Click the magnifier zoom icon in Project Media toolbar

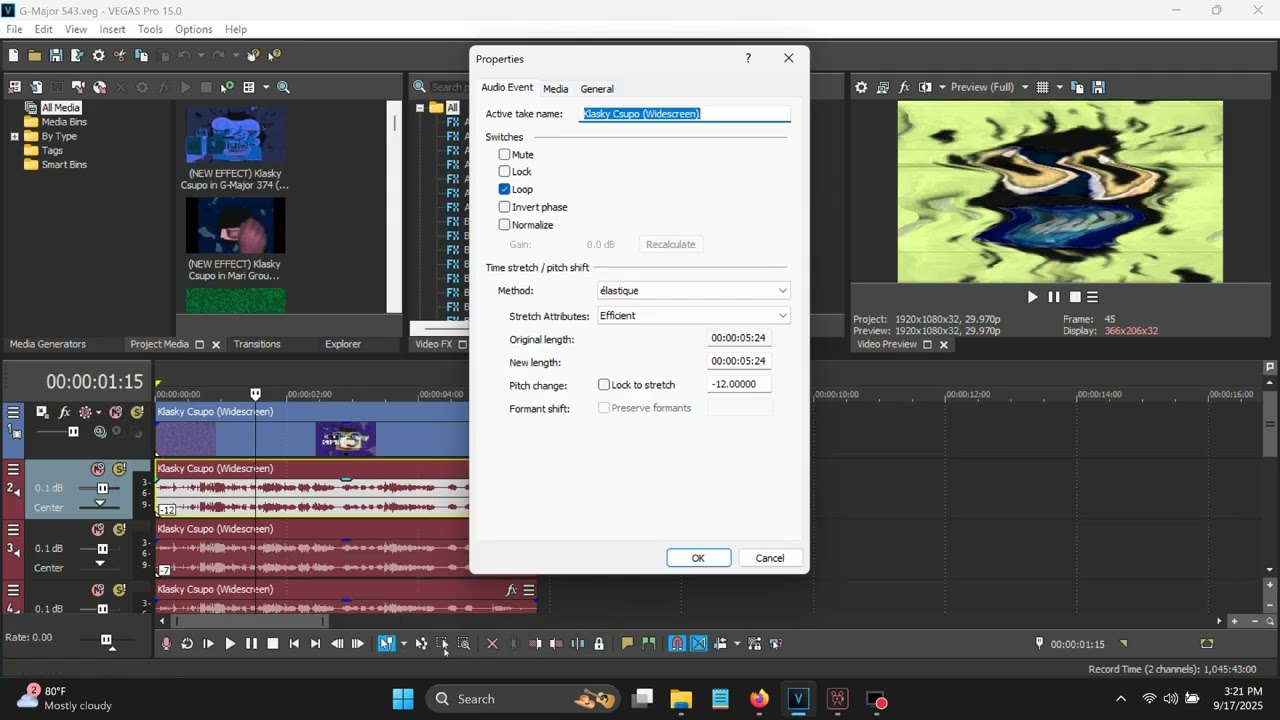(283, 87)
